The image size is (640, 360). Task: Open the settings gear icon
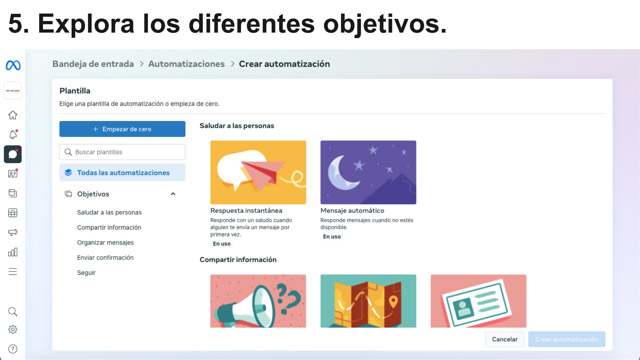point(13,329)
